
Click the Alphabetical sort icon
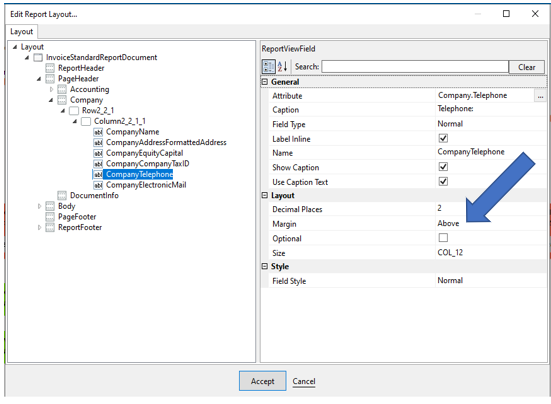[283, 66]
